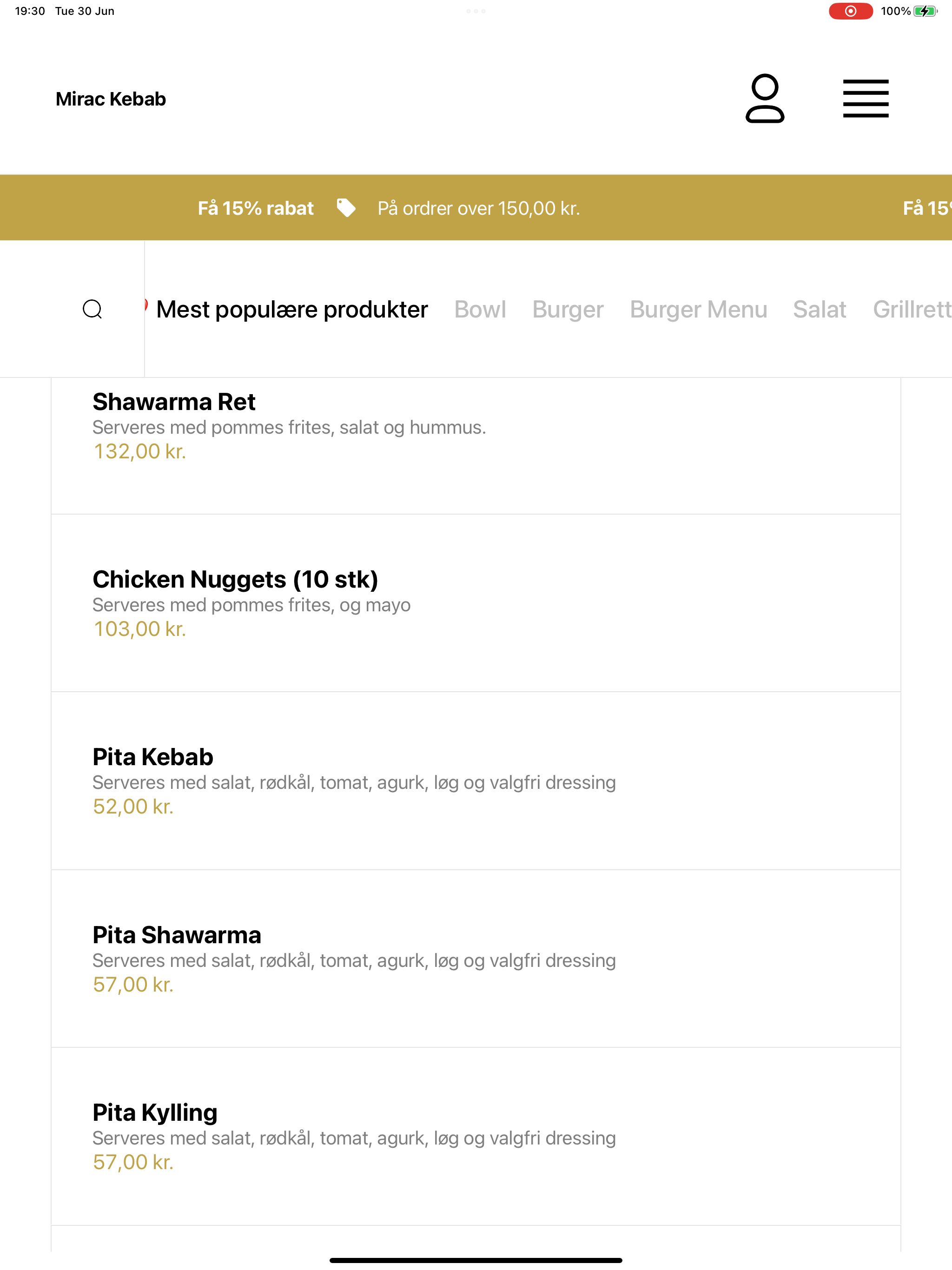Screen dimensions: 952x1270
Task: Select the Mest populære produkter tab
Action: (x=291, y=310)
